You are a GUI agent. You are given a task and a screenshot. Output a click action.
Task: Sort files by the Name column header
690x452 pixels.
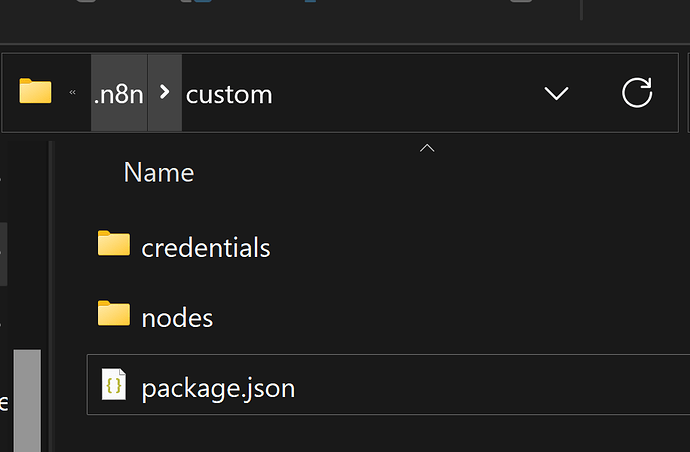click(x=158, y=172)
